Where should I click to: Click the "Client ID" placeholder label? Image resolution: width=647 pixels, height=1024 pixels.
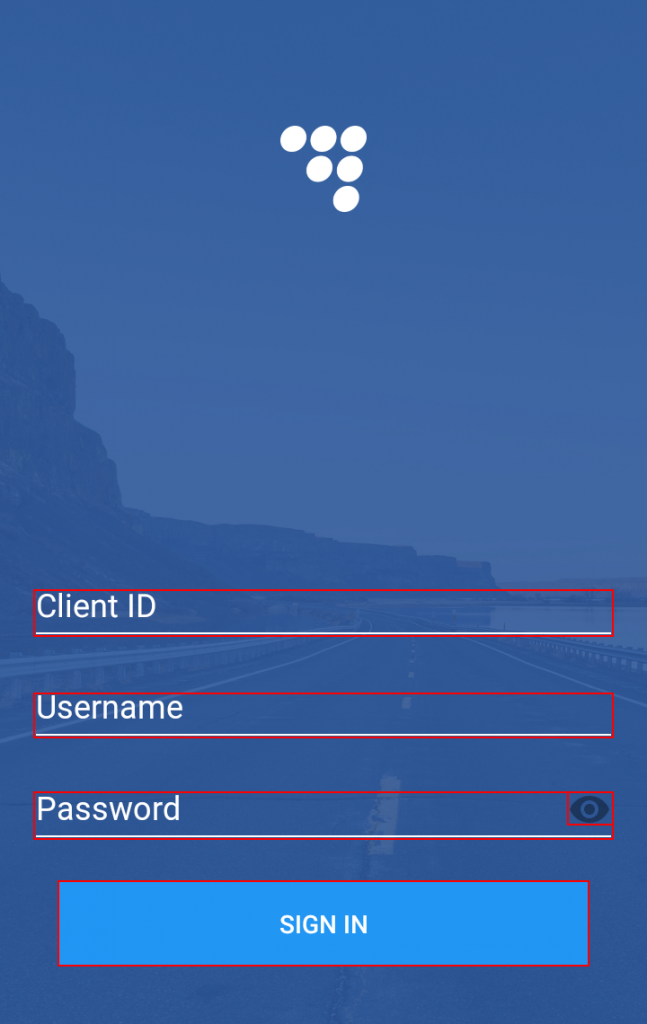coord(96,606)
